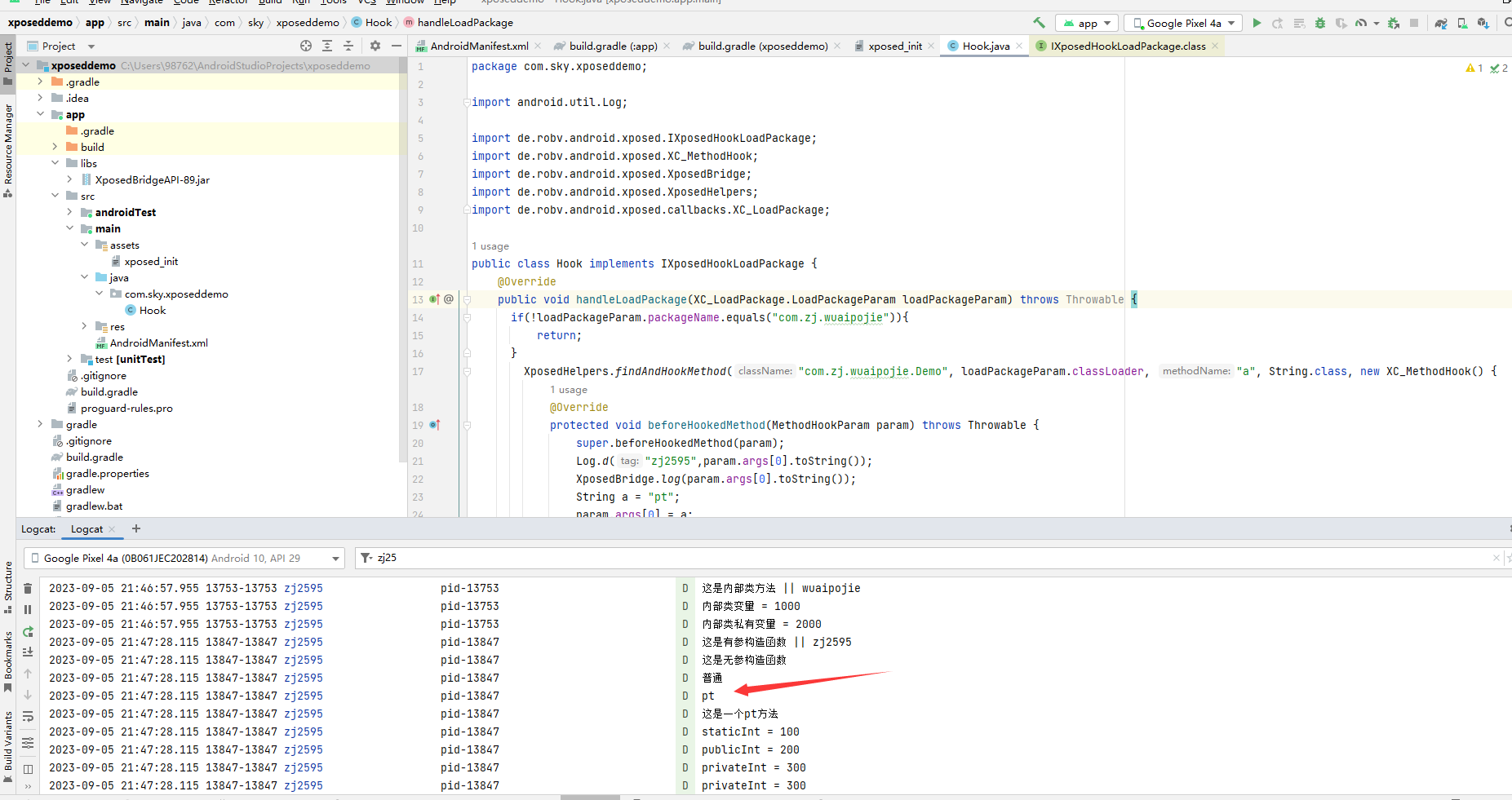Toggle scroll to end in logcat

tap(28, 652)
